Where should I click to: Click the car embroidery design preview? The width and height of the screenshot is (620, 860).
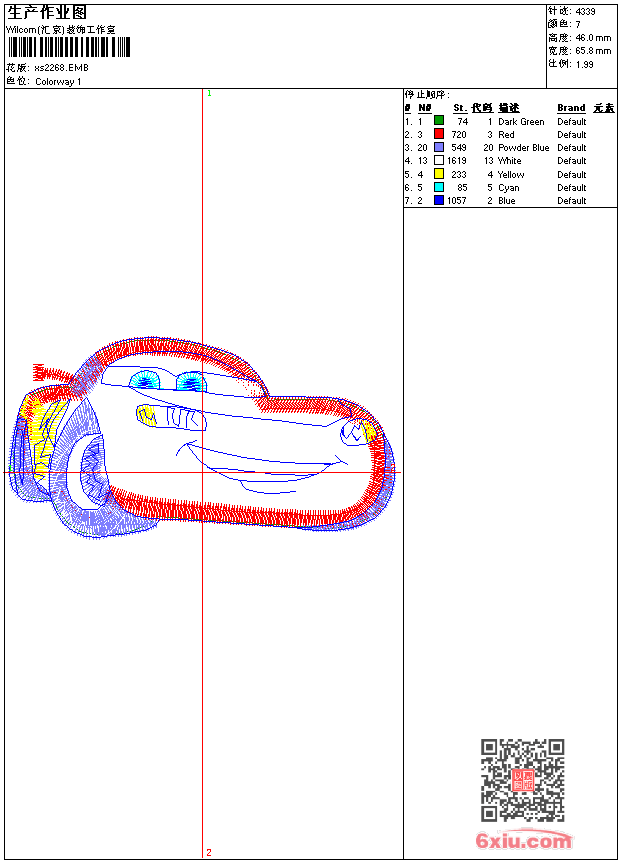click(x=202, y=438)
